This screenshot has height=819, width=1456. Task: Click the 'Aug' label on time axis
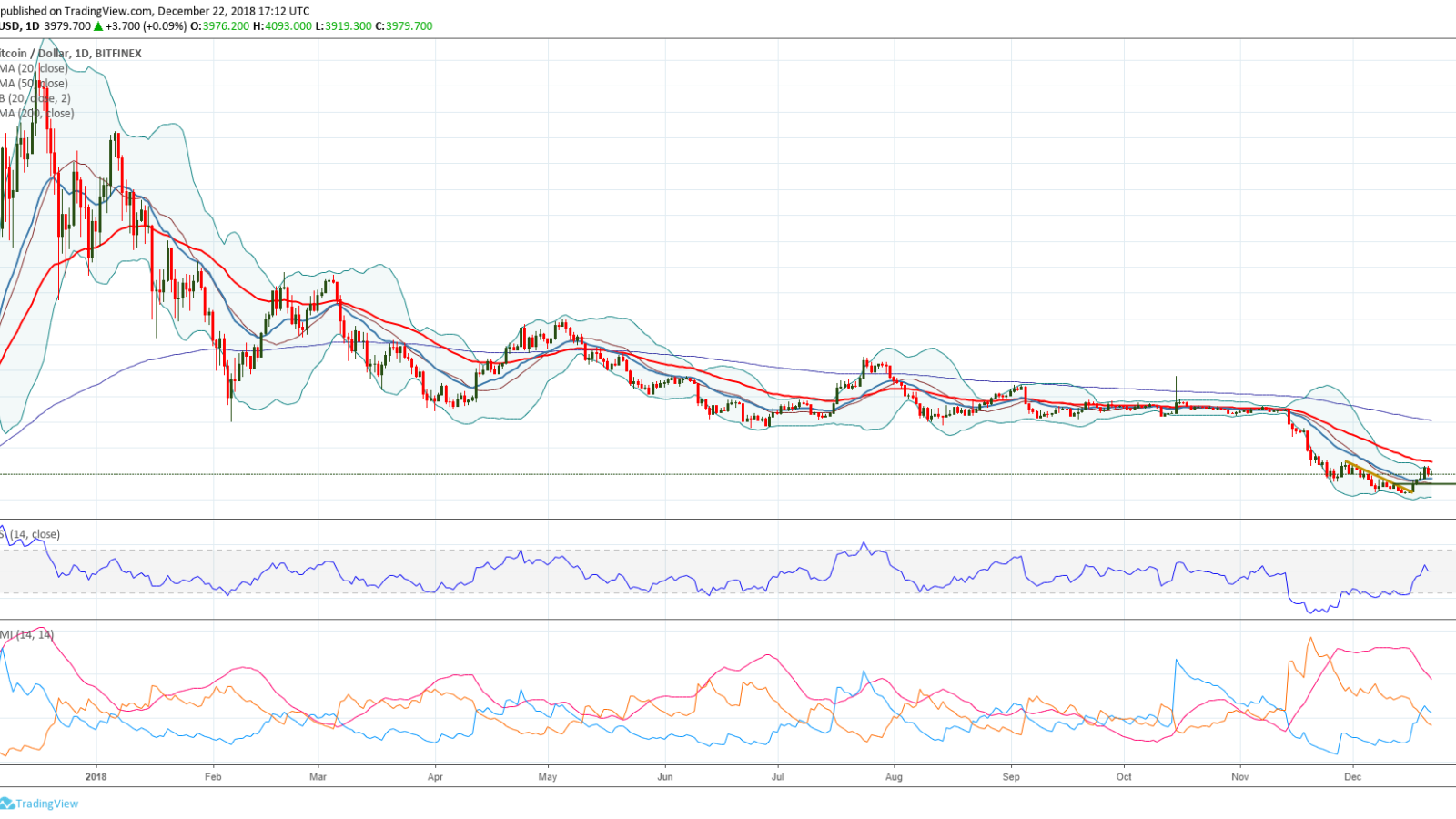(895, 777)
